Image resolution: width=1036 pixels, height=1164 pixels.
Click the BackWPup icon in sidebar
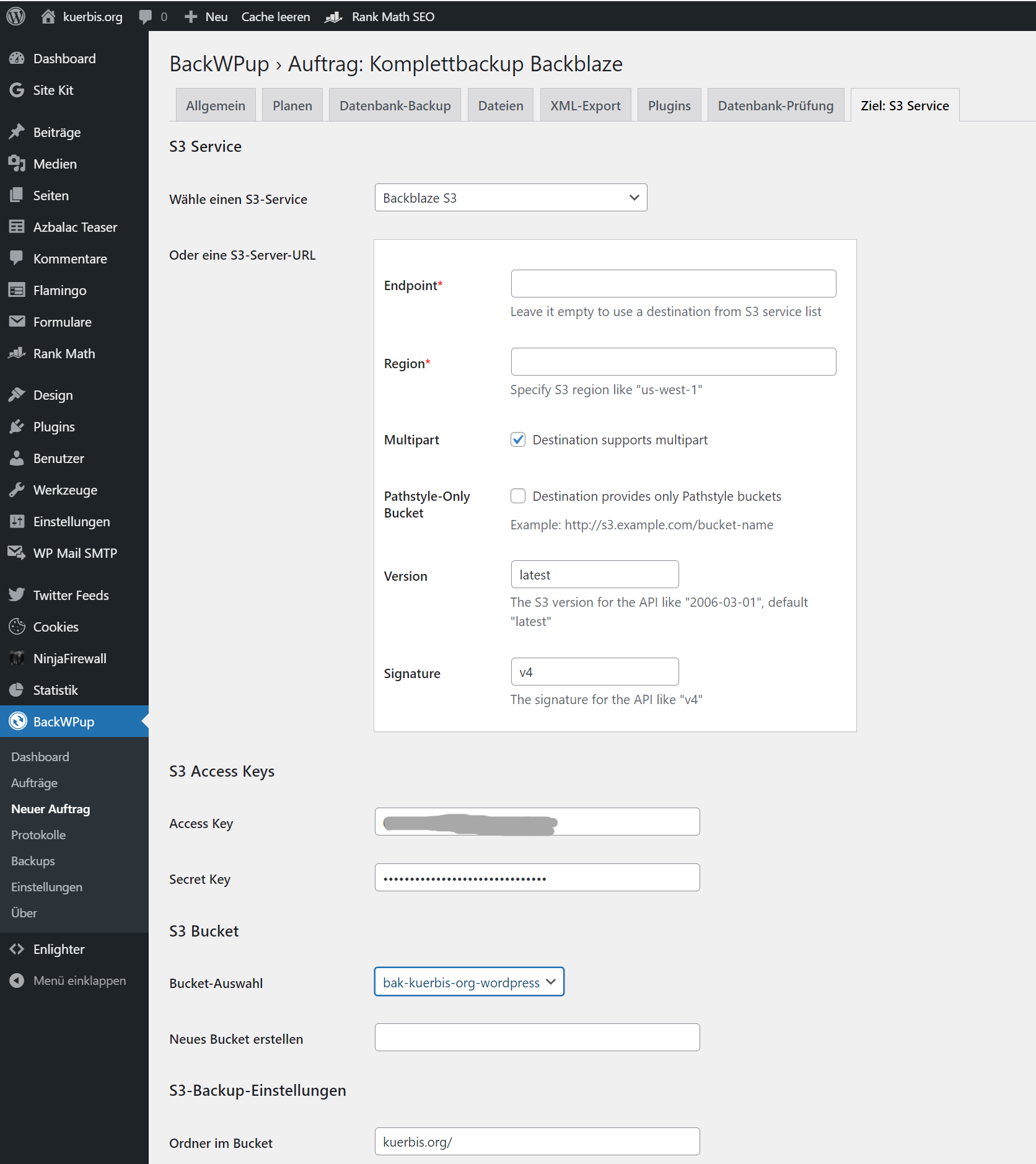coord(18,721)
